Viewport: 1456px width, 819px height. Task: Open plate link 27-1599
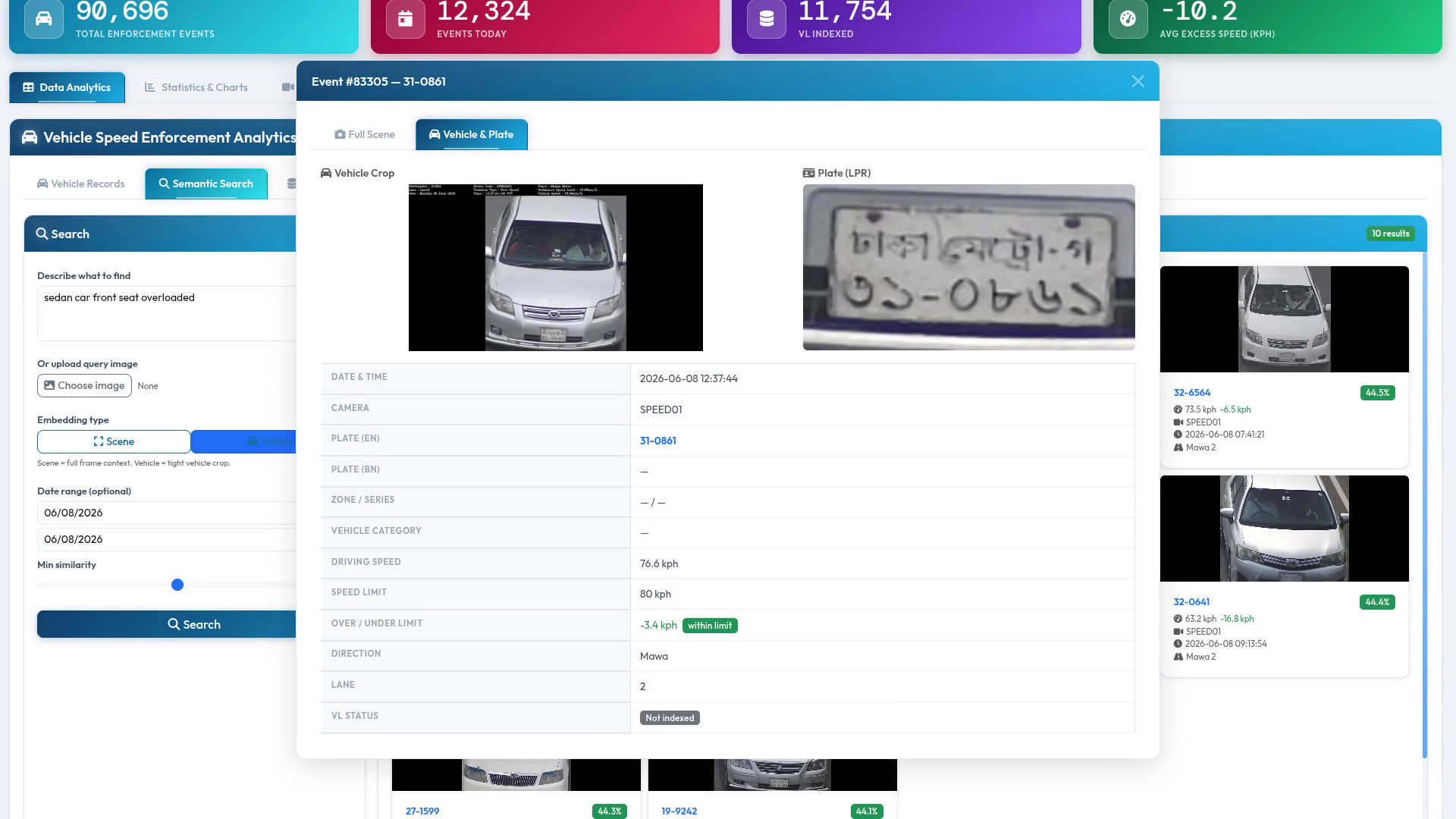(422, 811)
